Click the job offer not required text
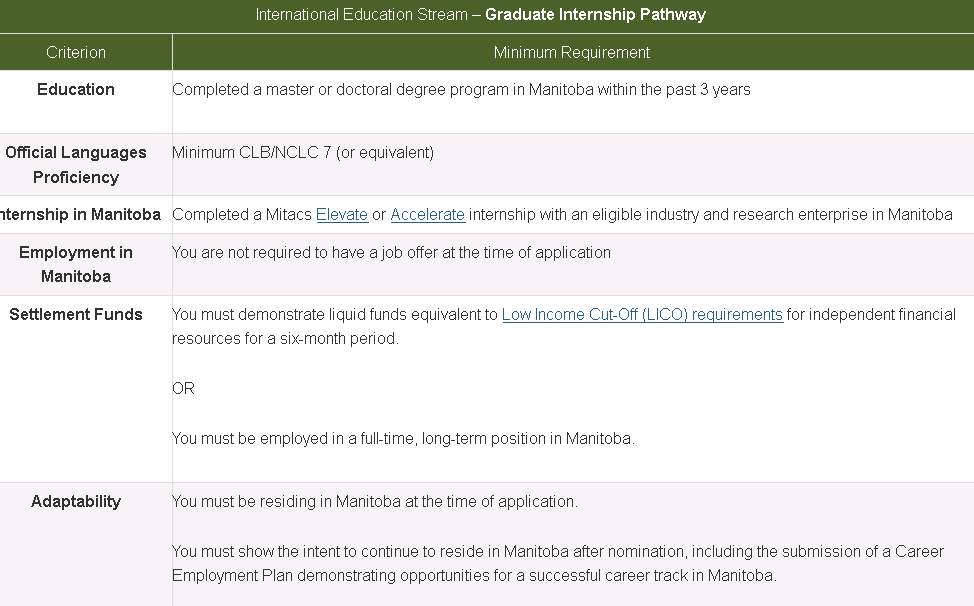 click(391, 253)
